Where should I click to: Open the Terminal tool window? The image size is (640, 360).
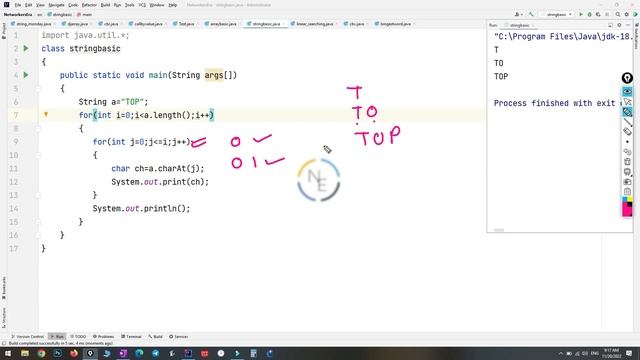point(131,337)
